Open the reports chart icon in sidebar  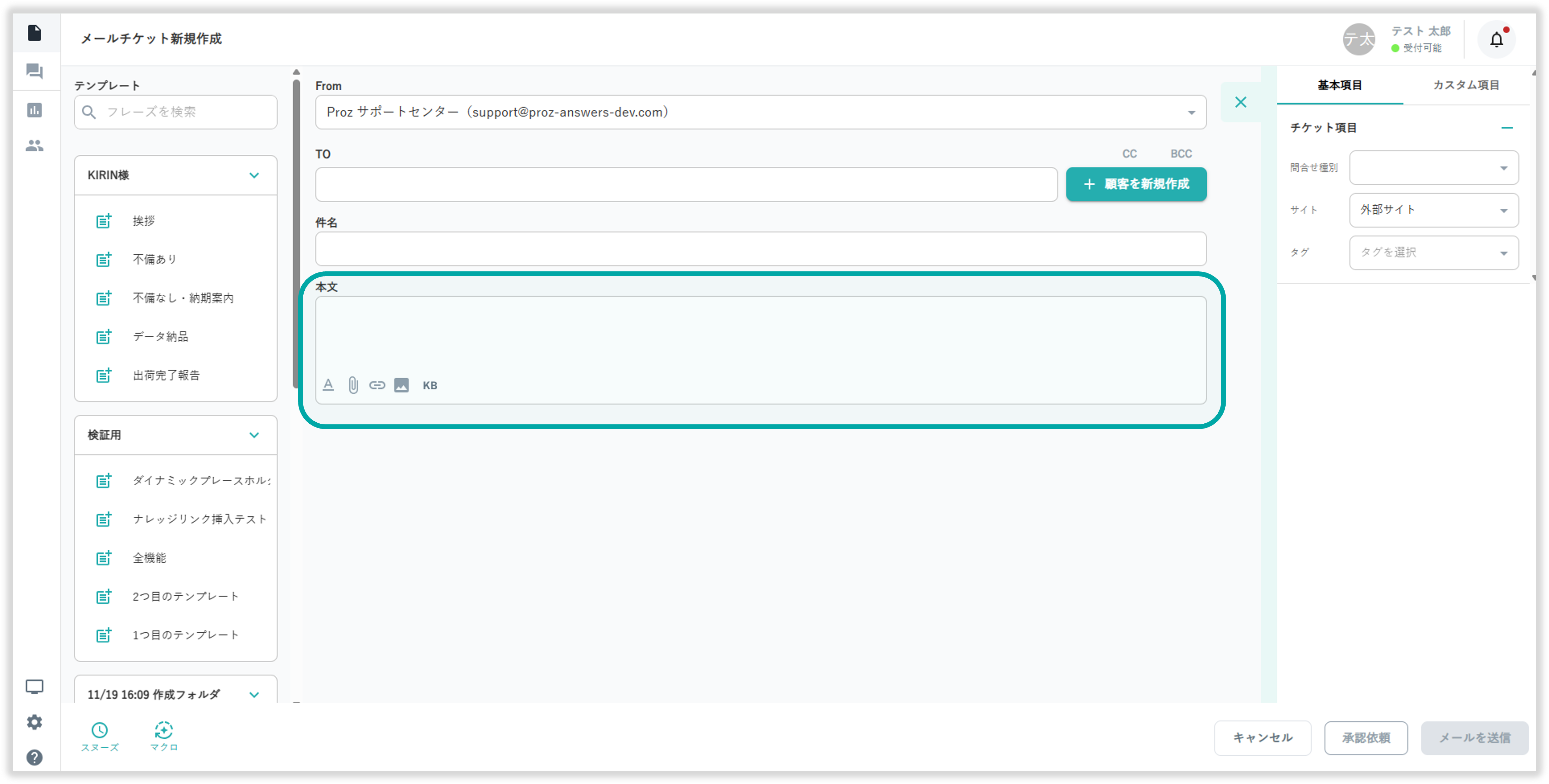click(x=34, y=110)
